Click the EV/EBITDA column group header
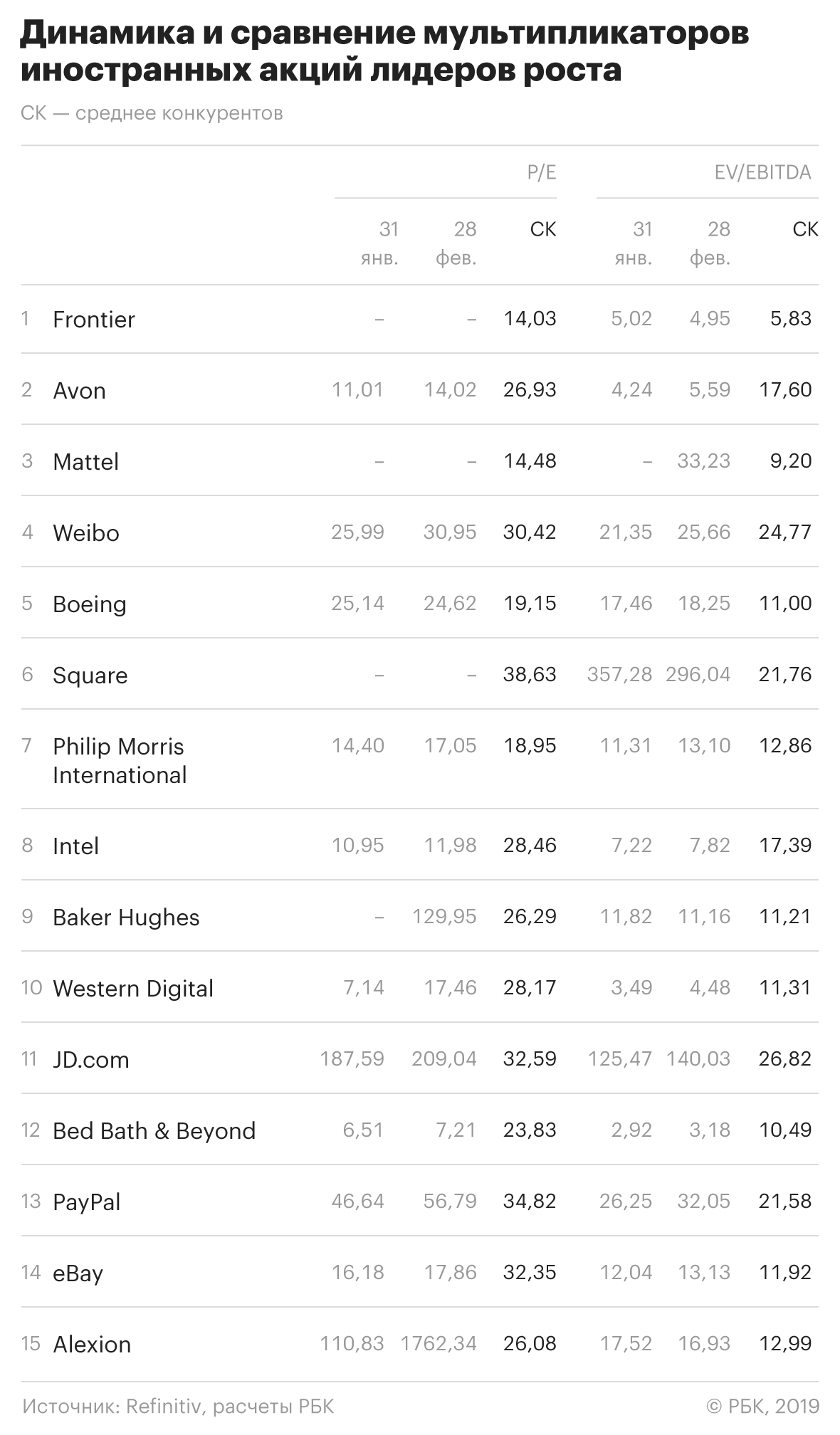Viewport: 840px width, 1435px height. tap(762, 172)
